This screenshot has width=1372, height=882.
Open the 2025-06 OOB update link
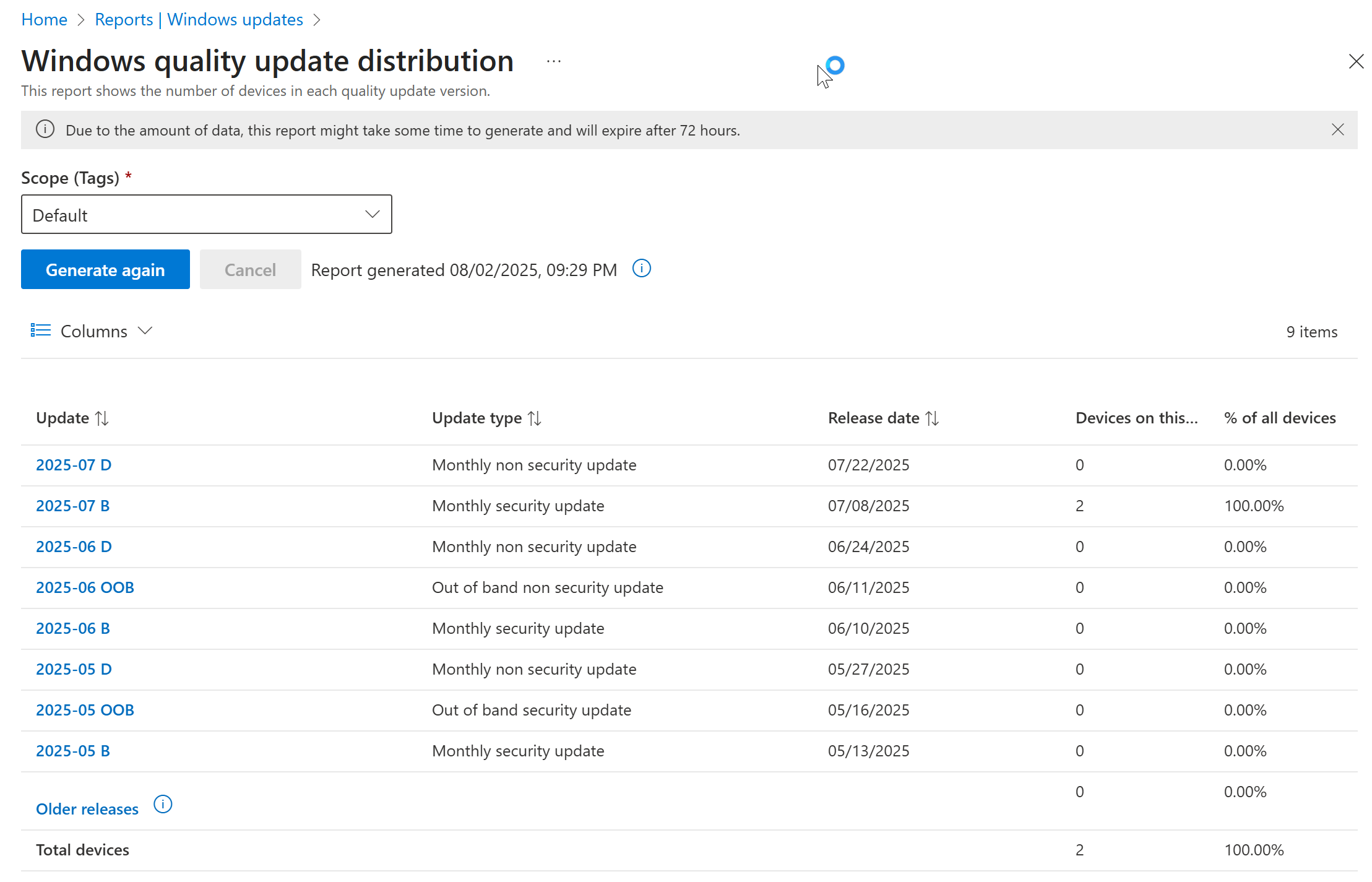click(85, 587)
